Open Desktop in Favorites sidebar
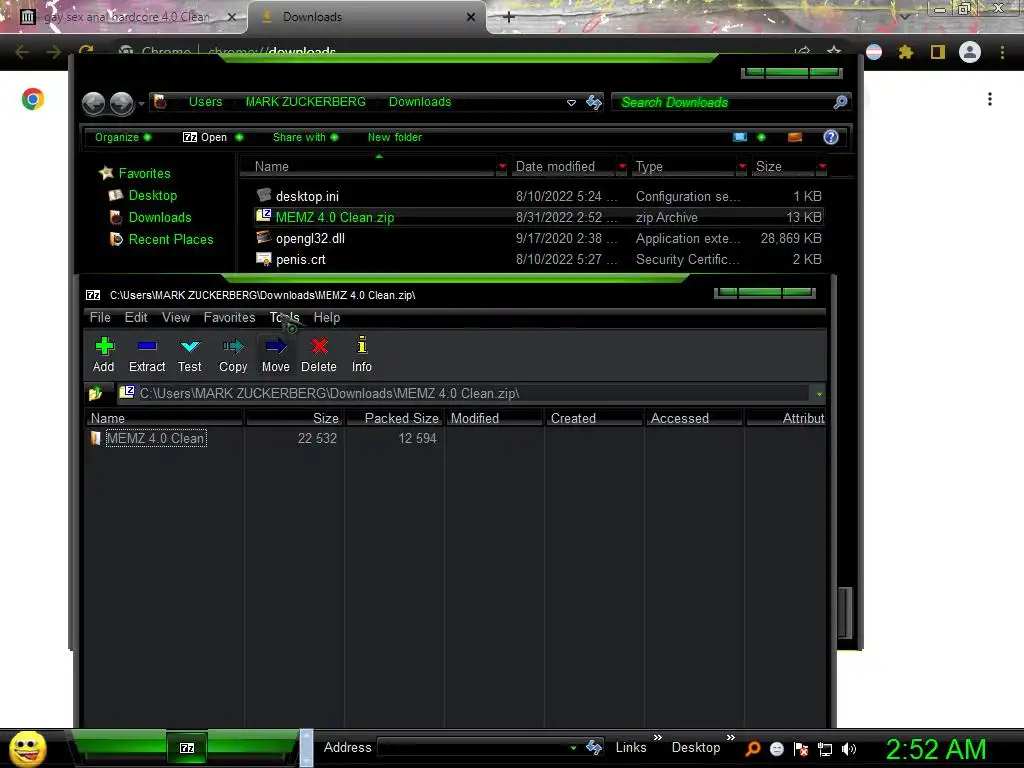Screen dimensions: 1024x768 coord(152,195)
